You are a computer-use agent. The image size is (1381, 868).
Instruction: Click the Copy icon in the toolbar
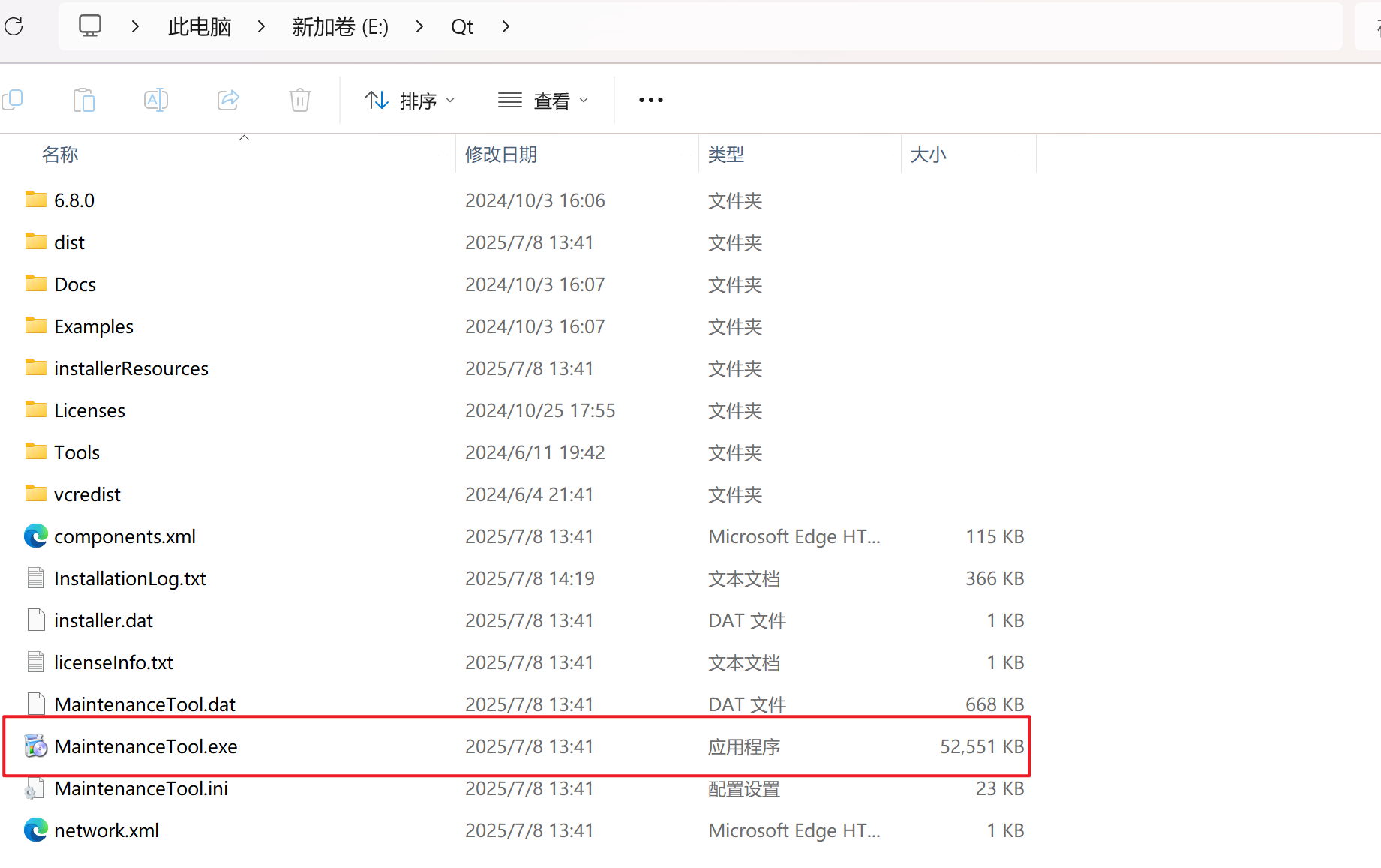coord(13,99)
